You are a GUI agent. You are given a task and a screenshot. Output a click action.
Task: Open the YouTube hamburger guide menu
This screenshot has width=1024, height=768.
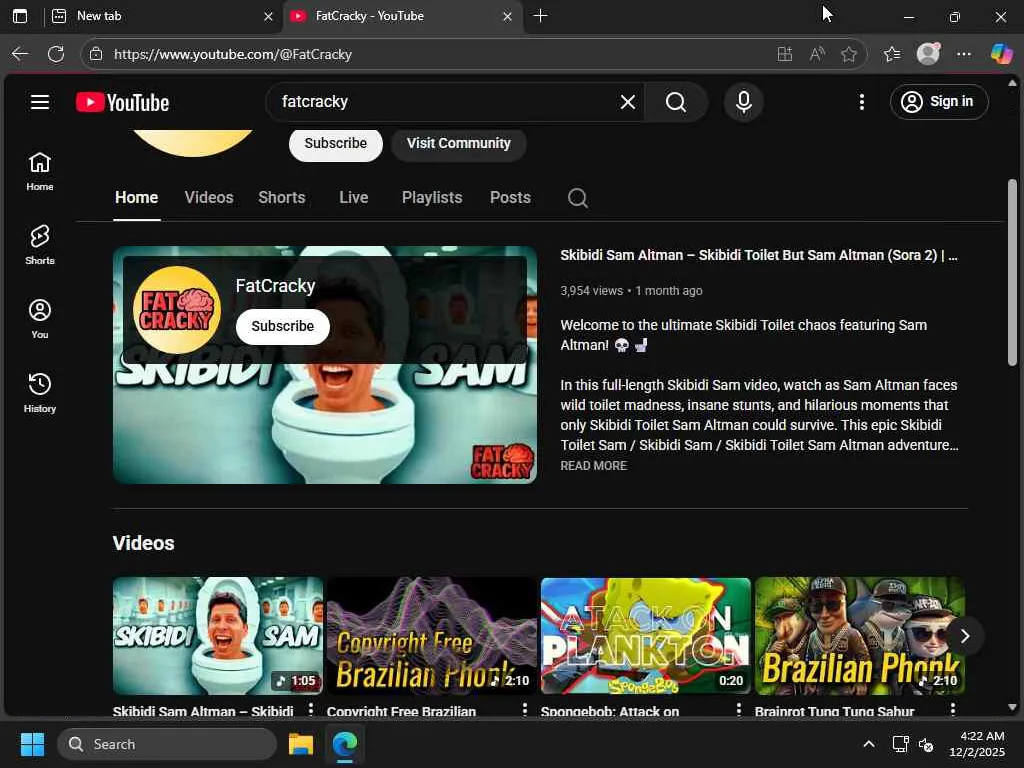pyautogui.click(x=40, y=102)
